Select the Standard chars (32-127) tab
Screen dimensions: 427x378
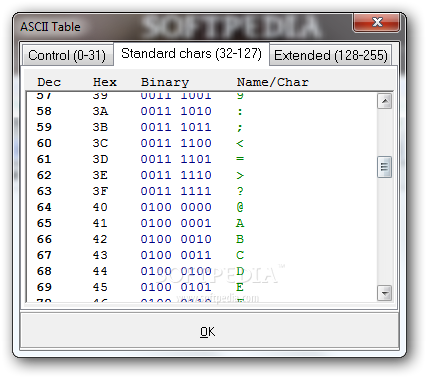(191, 54)
